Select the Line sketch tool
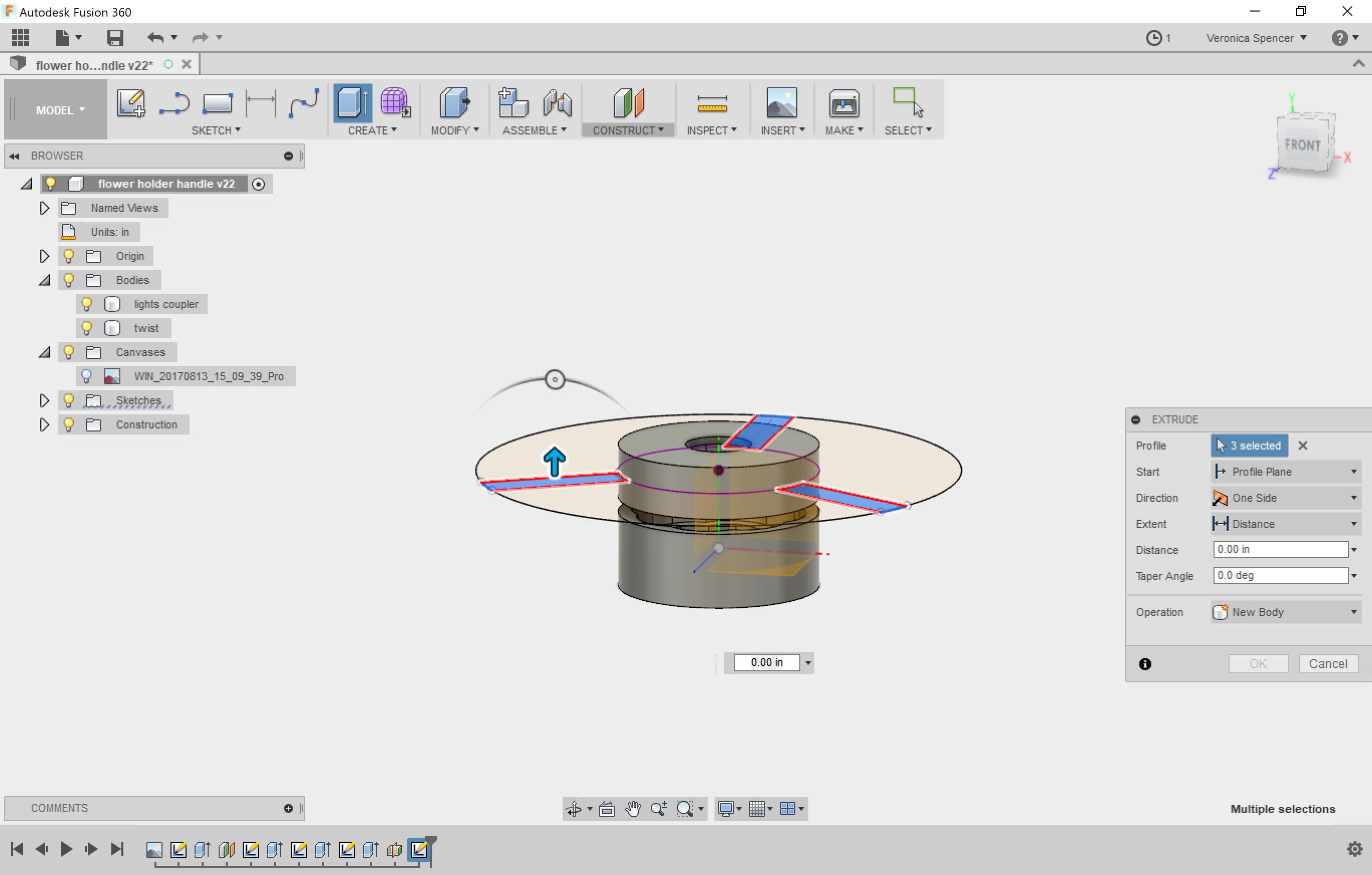This screenshot has height=875, width=1372. click(174, 103)
